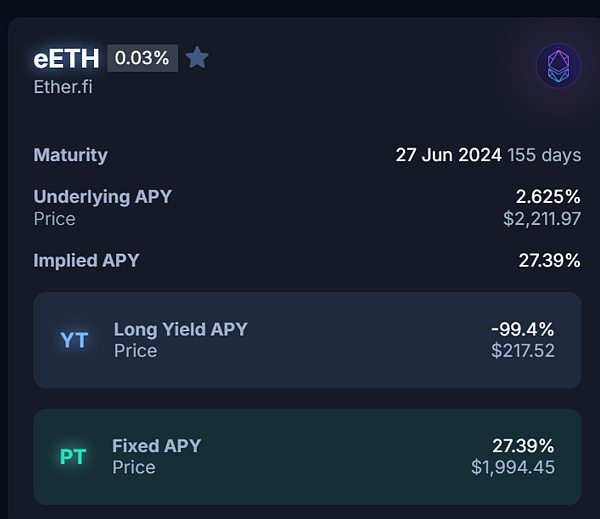Click the YT token icon

point(74,340)
